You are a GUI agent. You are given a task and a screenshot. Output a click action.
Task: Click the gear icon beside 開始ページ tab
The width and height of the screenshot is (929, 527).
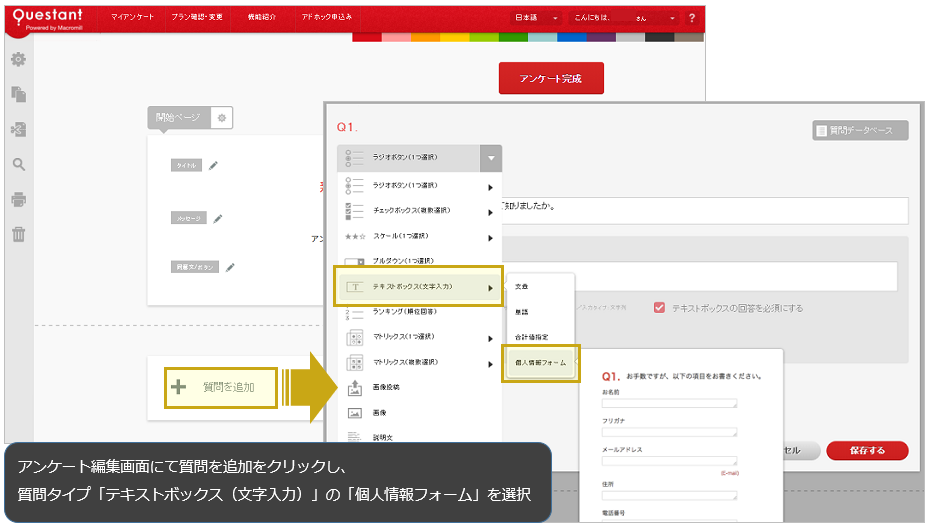pos(222,118)
